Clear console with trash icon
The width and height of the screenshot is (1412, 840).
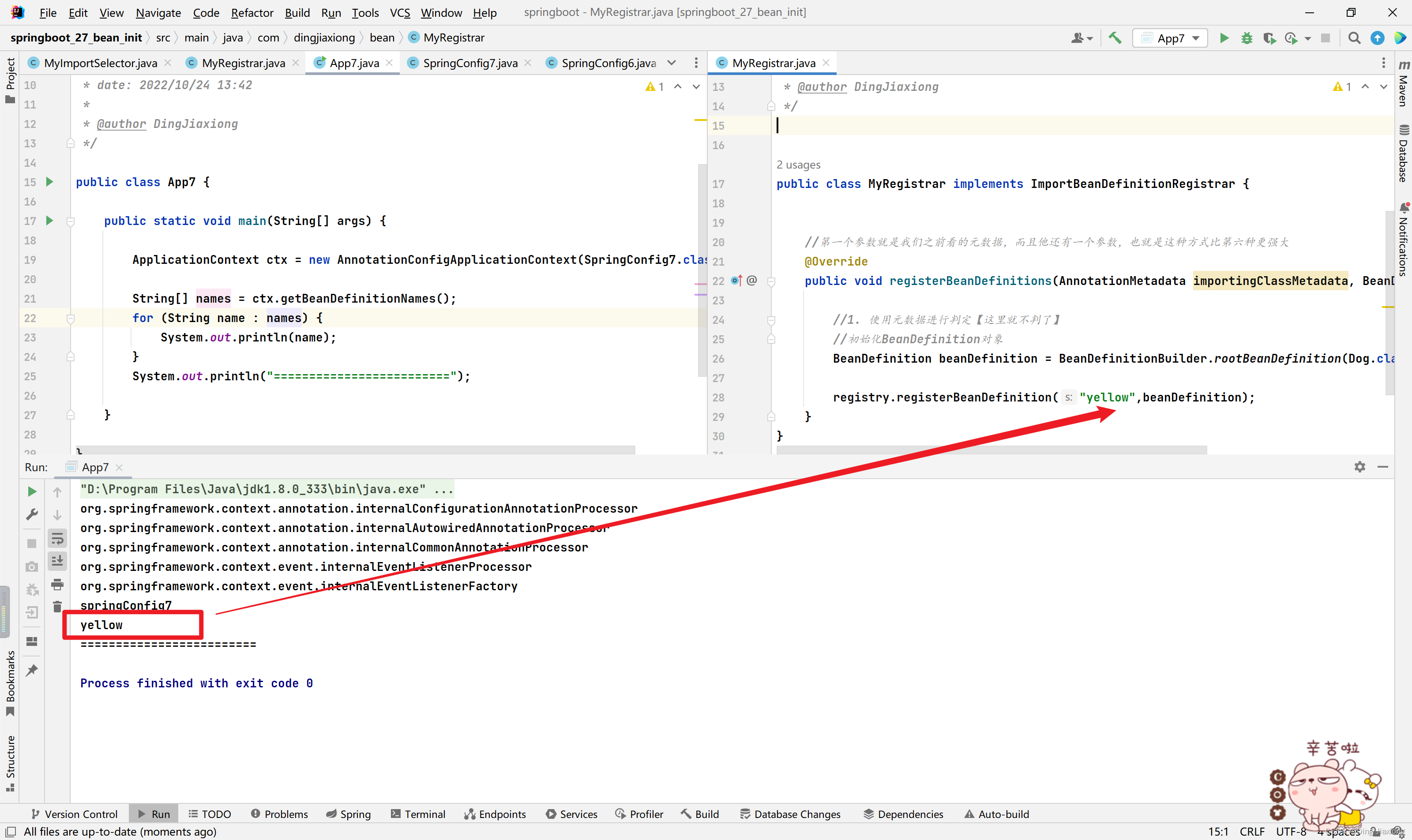click(57, 607)
